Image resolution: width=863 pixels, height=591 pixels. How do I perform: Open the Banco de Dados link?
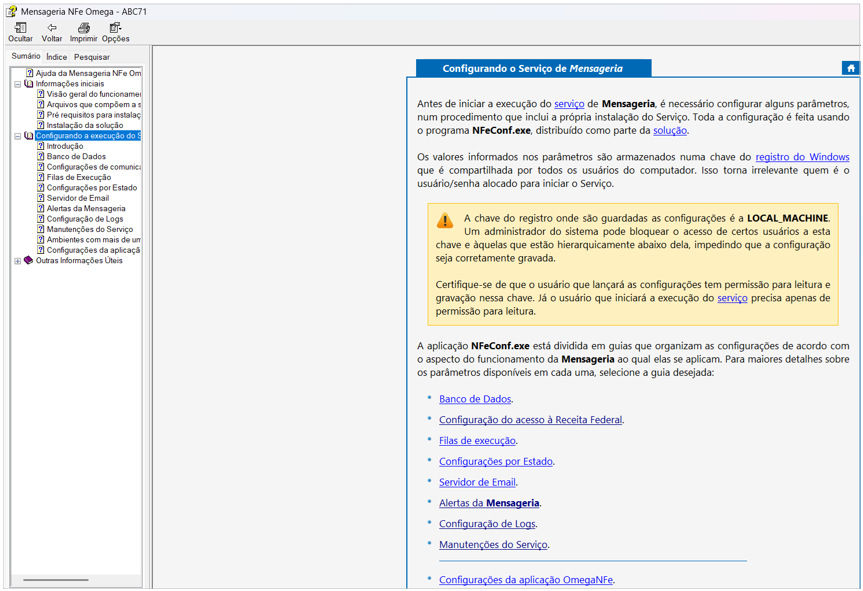pos(475,399)
